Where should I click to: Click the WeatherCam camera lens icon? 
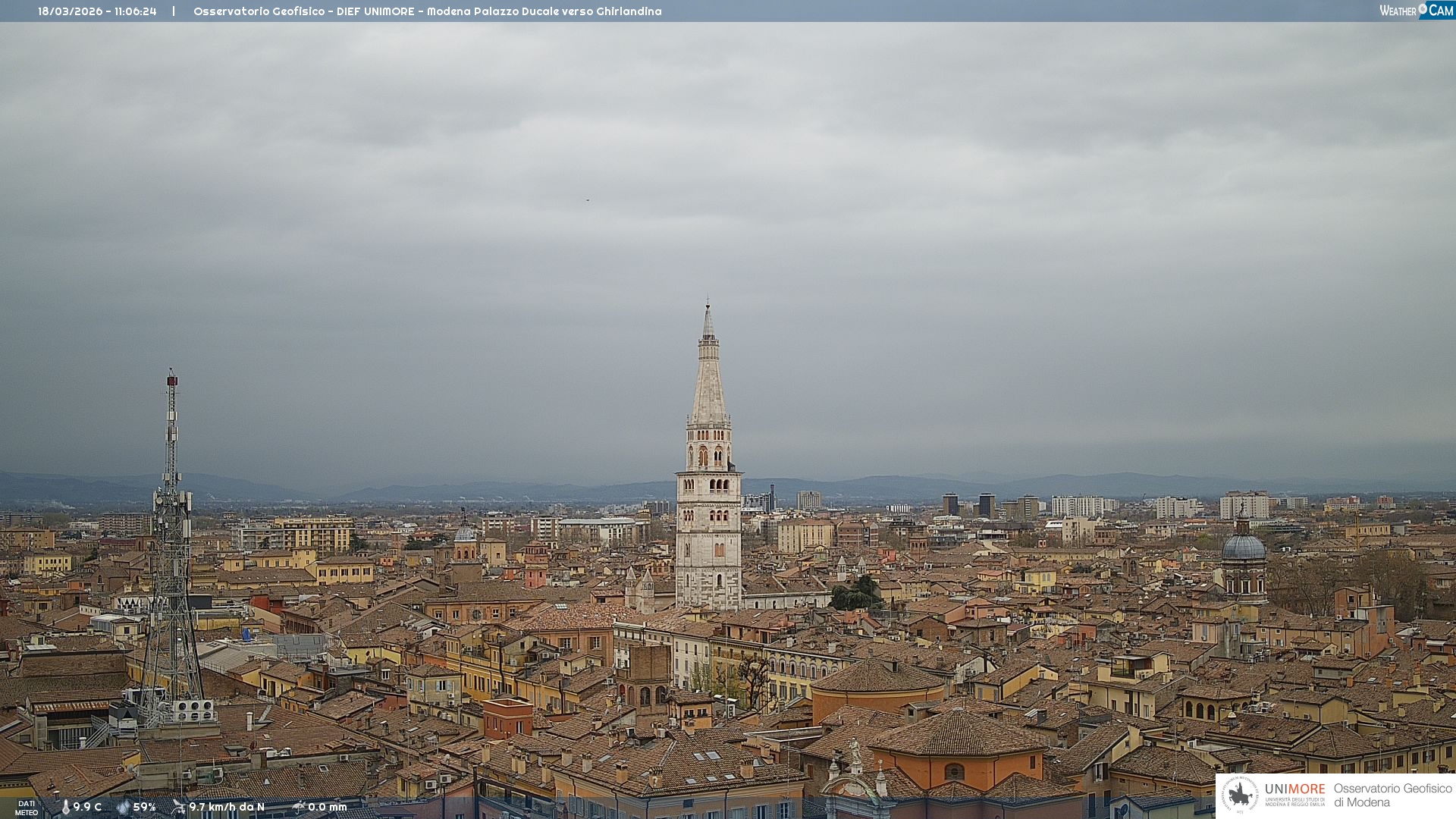point(1423,8)
